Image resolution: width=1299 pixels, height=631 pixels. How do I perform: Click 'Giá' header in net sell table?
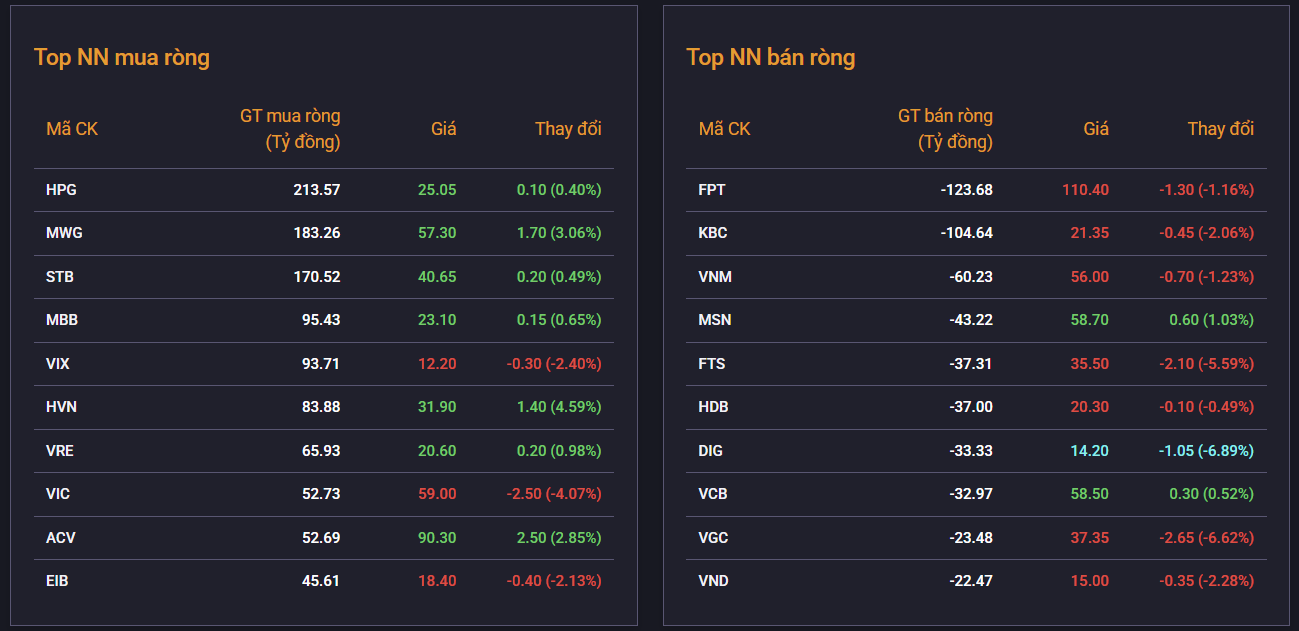click(x=1096, y=129)
